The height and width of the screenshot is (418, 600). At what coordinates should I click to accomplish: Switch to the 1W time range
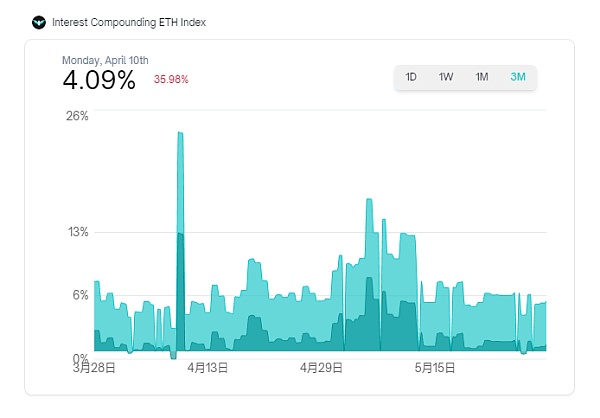pos(446,77)
